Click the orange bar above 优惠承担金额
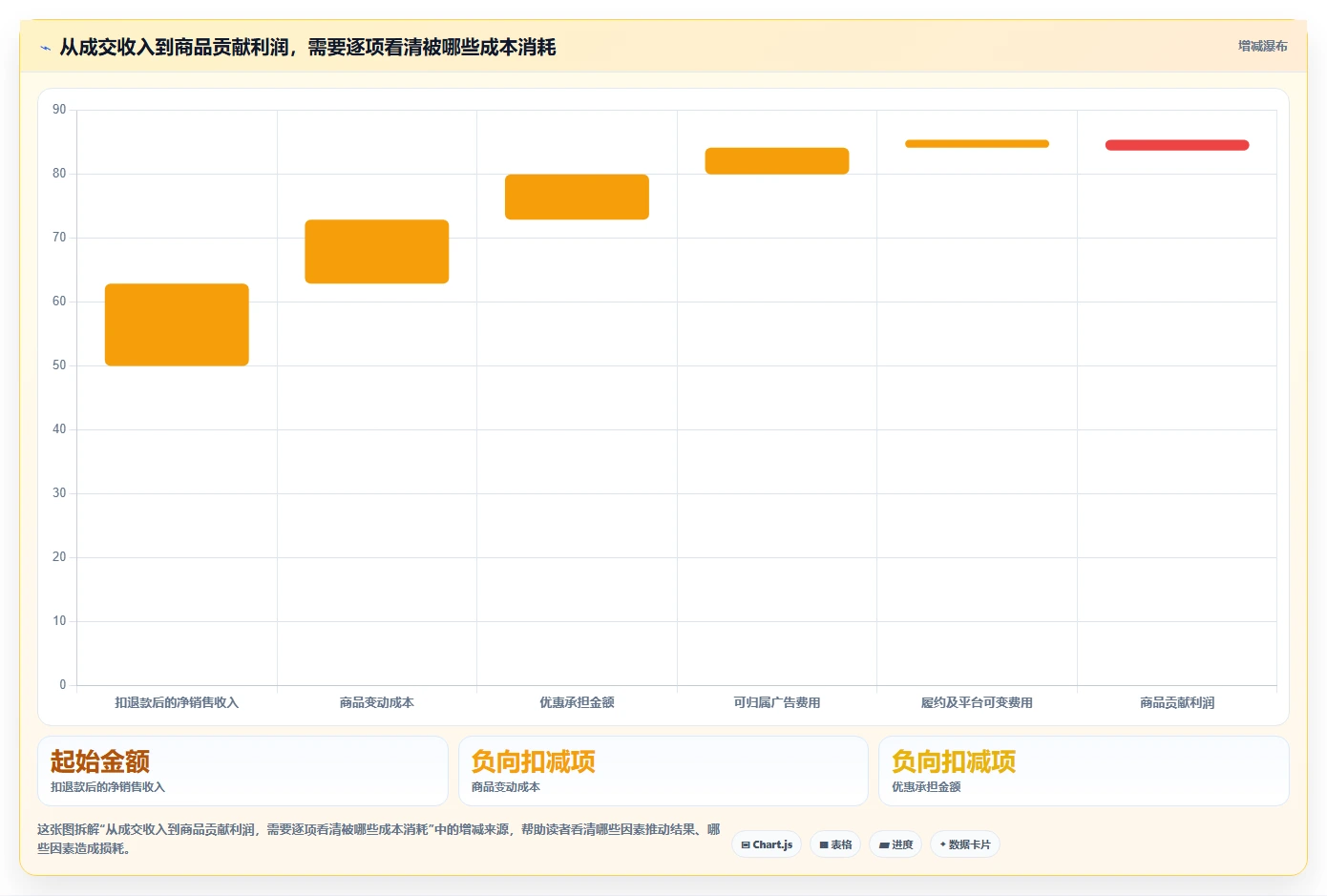The height and width of the screenshot is (896, 1327). 577,197
